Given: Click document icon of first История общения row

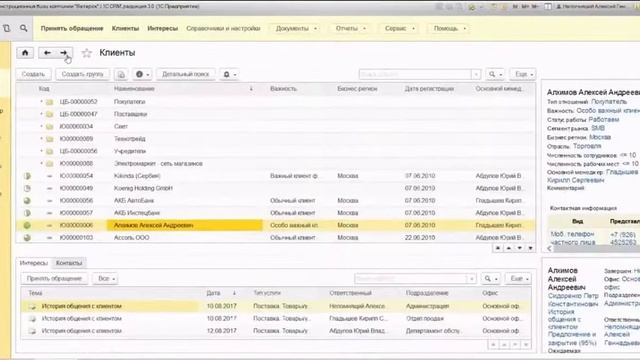Looking at the screenshot, I should pyautogui.click(x=32, y=306).
